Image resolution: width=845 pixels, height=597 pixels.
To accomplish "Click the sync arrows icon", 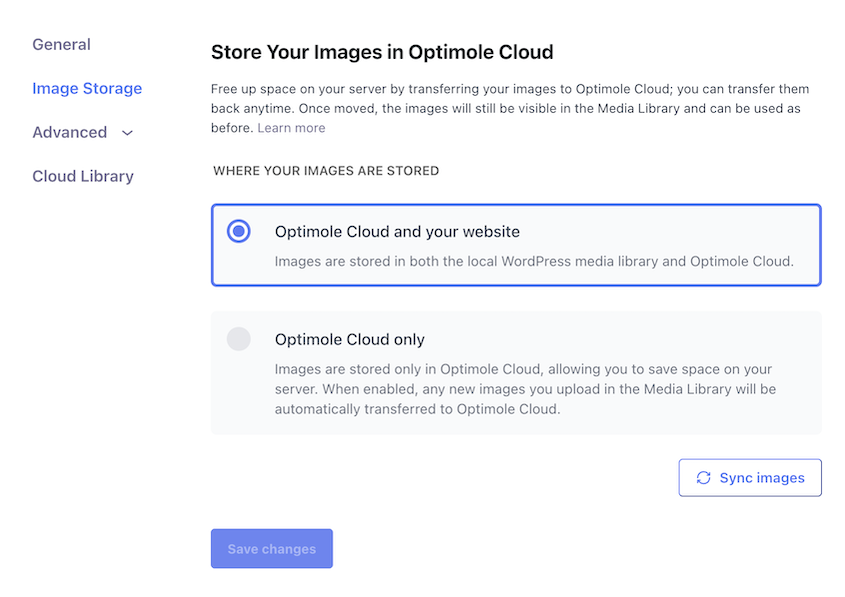I will [x=703, y=477].
